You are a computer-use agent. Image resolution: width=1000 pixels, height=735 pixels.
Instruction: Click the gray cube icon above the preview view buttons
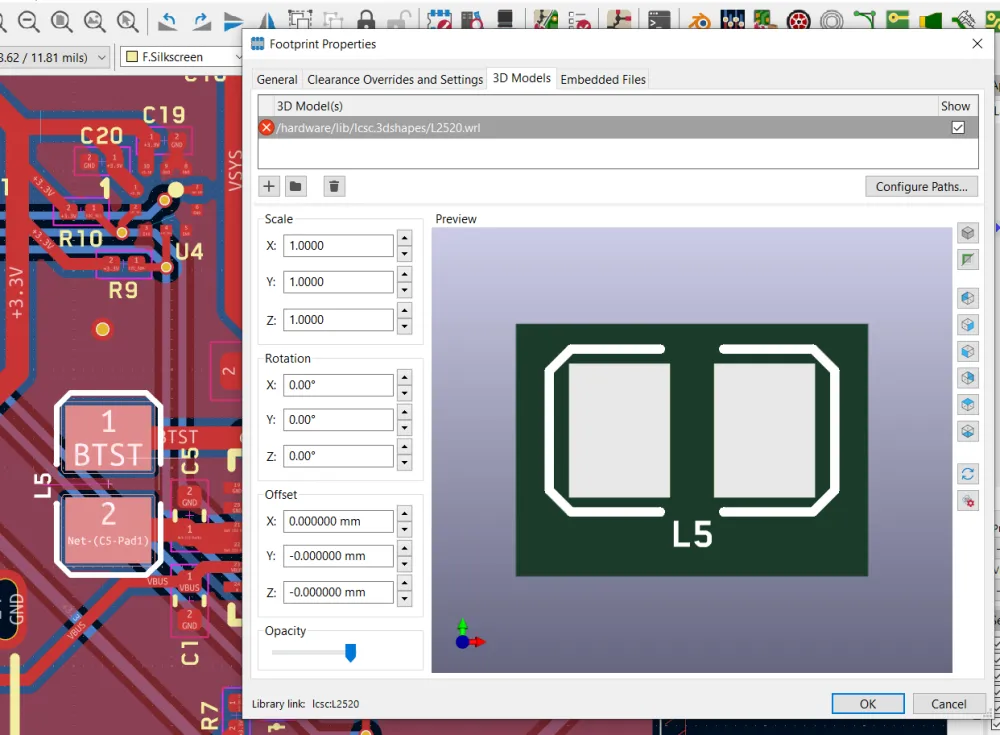pyautogui.click(x=967, y=233)
